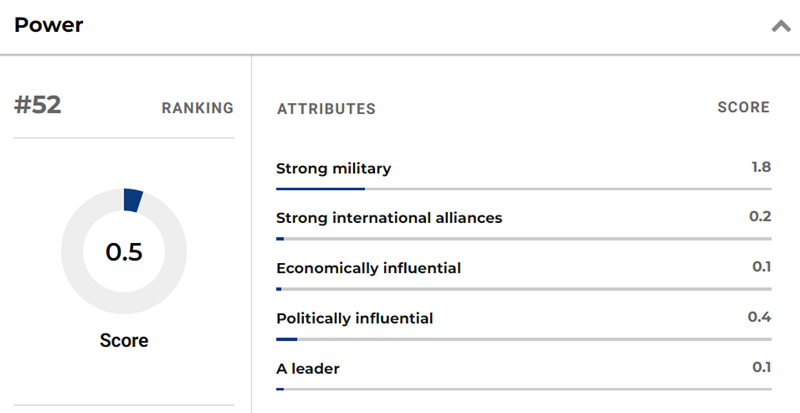Viewport: 800px width, 413px height.
Task: Click the Politically influential progress bar
Action: (523, 339)
